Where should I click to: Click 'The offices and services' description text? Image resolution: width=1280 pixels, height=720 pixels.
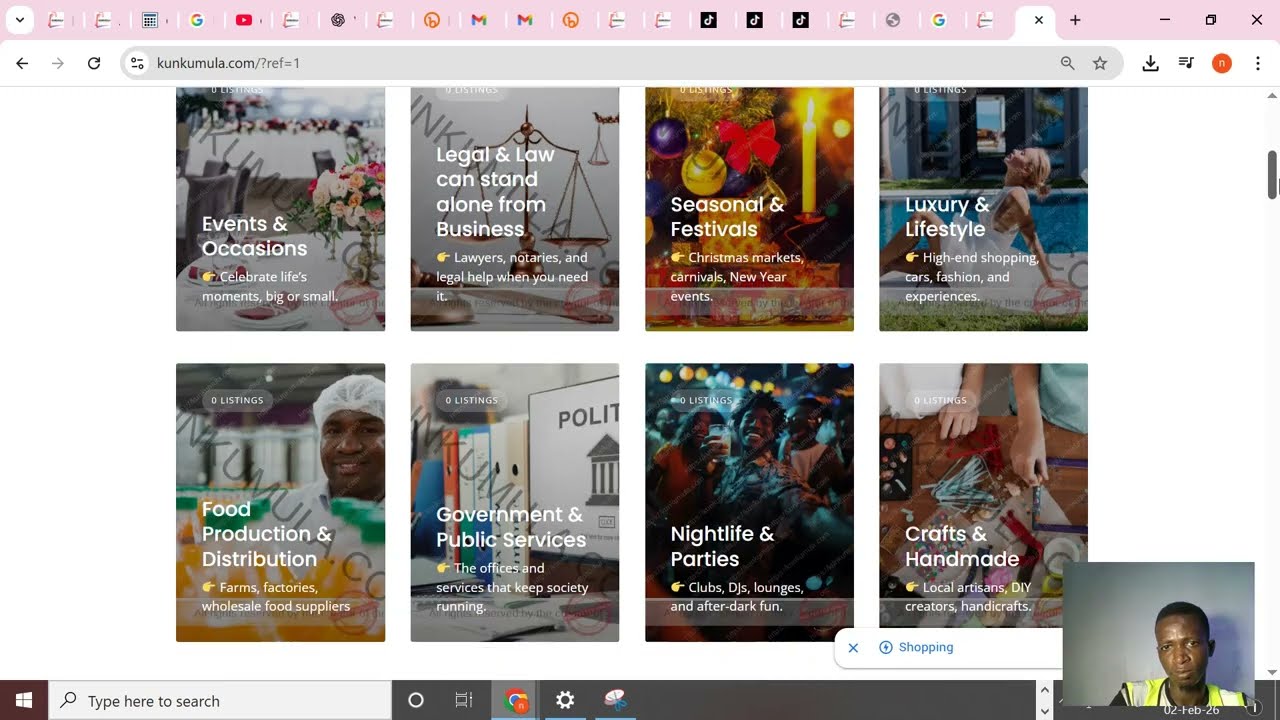pos(512,587)
